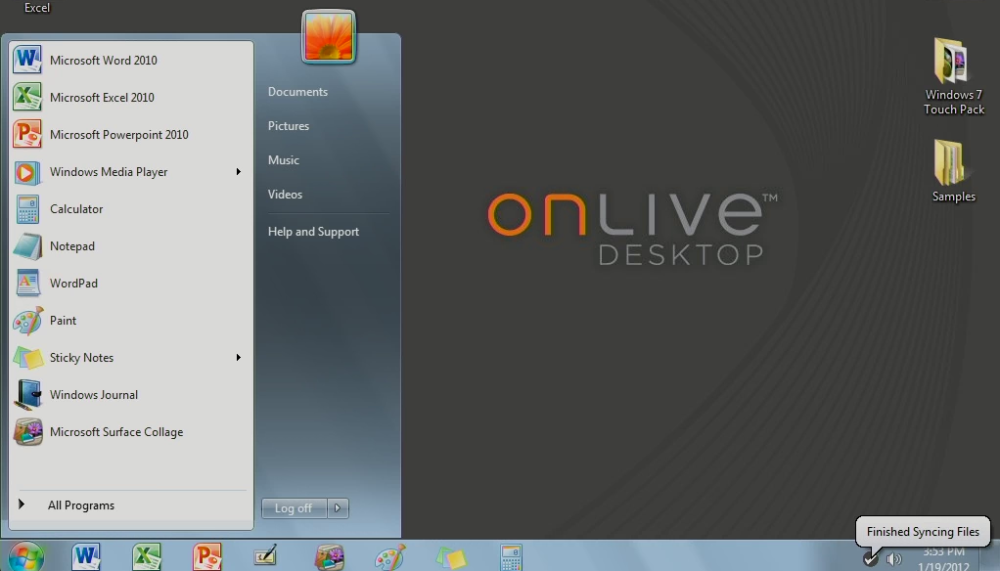Launch Excel from the taskbar
The width and height of the screenshot is (1000, 571).
[x=147, y=556]
